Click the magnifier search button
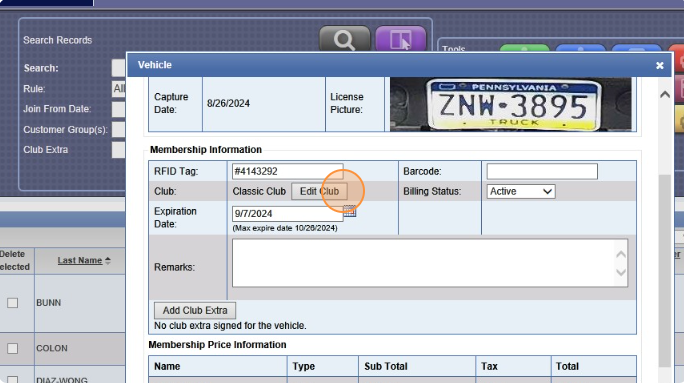This screenshot has height=386, width=684. coord(344,39)
